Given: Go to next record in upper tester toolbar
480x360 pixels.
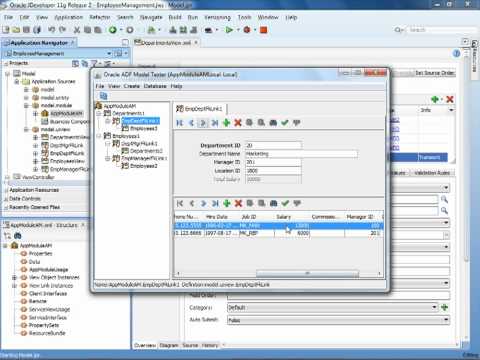Looking at the screenshot, I should click(203, 123).
